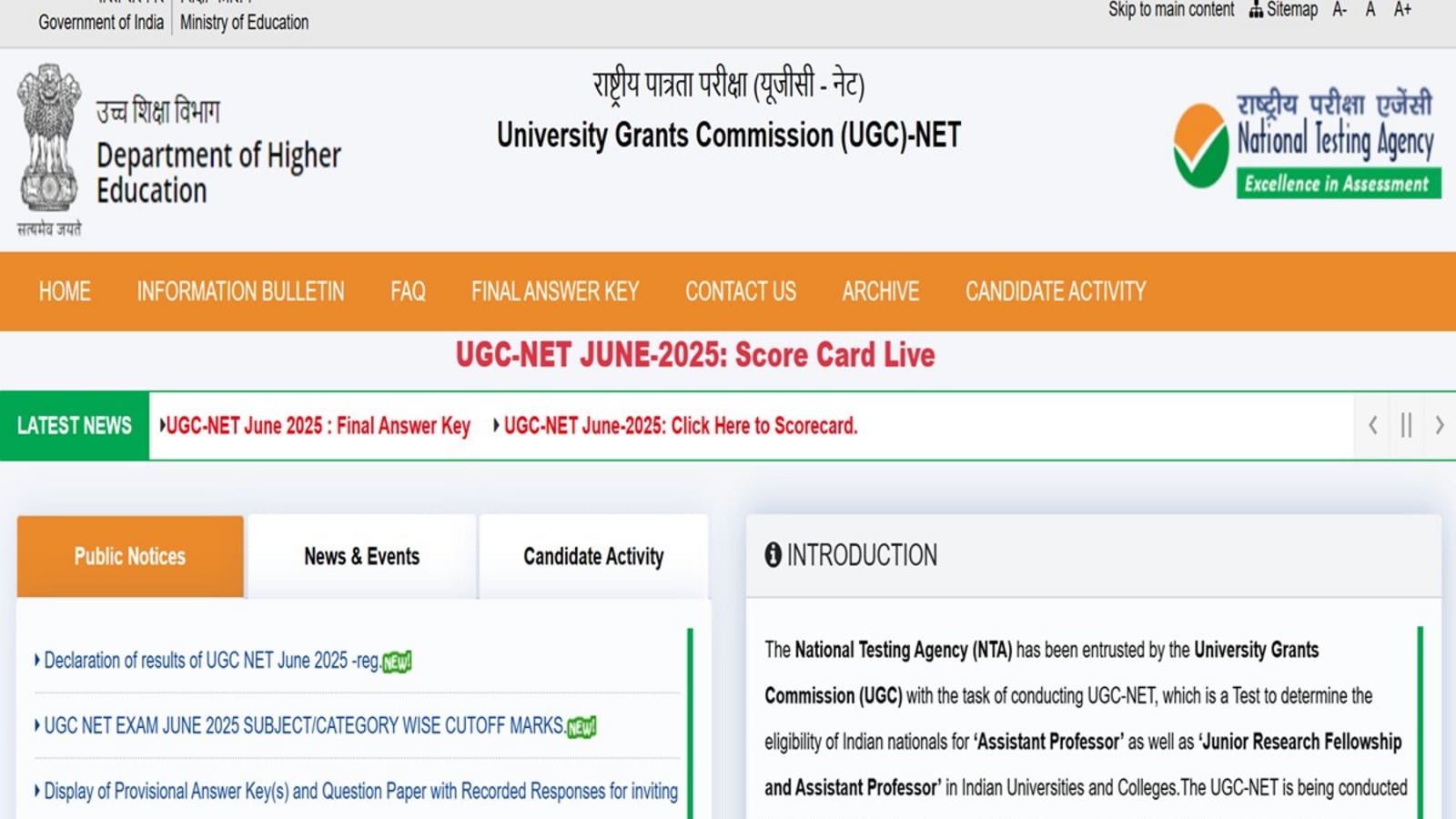Open the Information Bulletin menu
Screen dimensions: 1456x819
[x=240, y=291]
